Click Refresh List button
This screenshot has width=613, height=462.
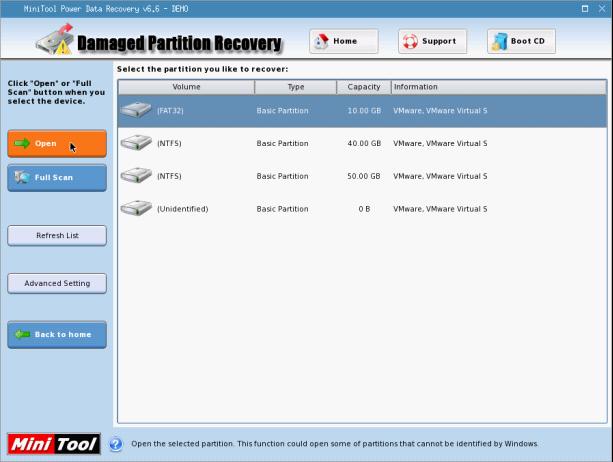tap(57, 235)
